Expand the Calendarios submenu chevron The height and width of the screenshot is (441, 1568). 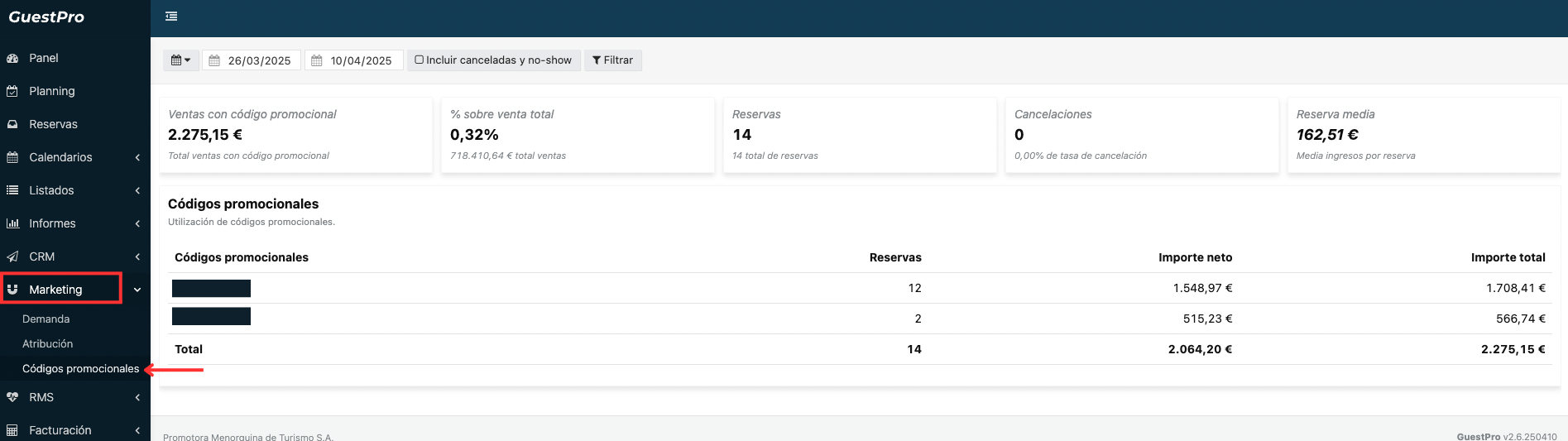(x=137, y=157)
